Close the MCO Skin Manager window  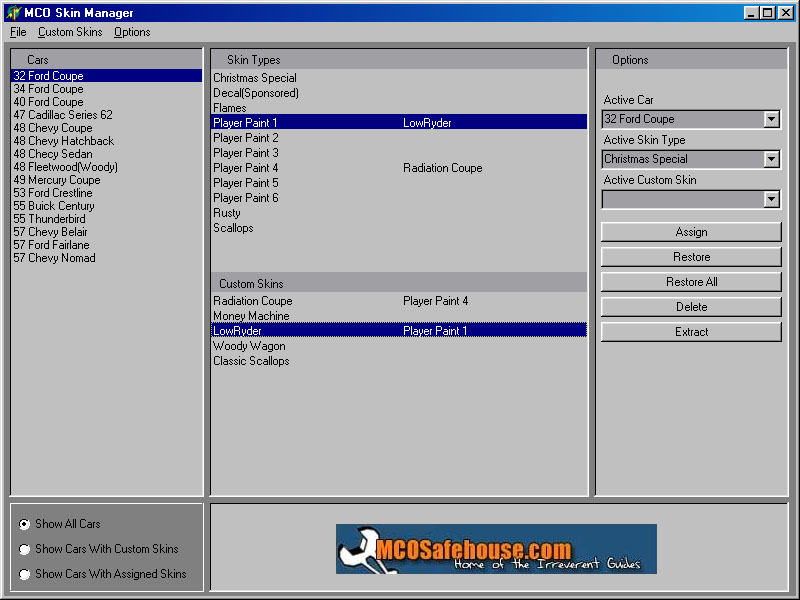(786, 12)
